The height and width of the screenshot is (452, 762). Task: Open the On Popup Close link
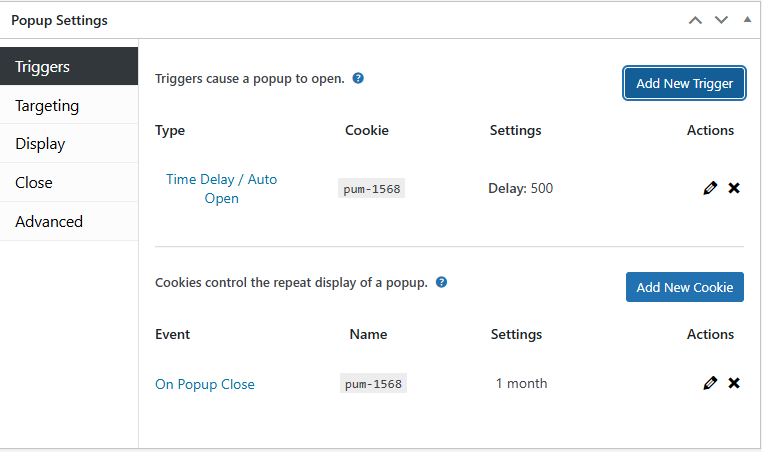(205, 384)
